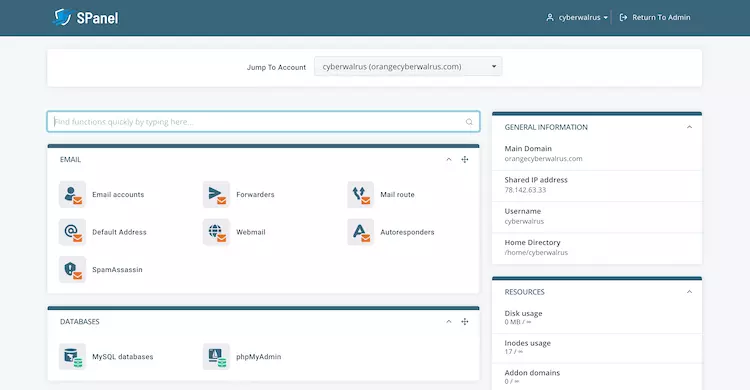Collapse the DATABASES section
Image resolution: width=750 pixels, height=390 pixels.
449,322
